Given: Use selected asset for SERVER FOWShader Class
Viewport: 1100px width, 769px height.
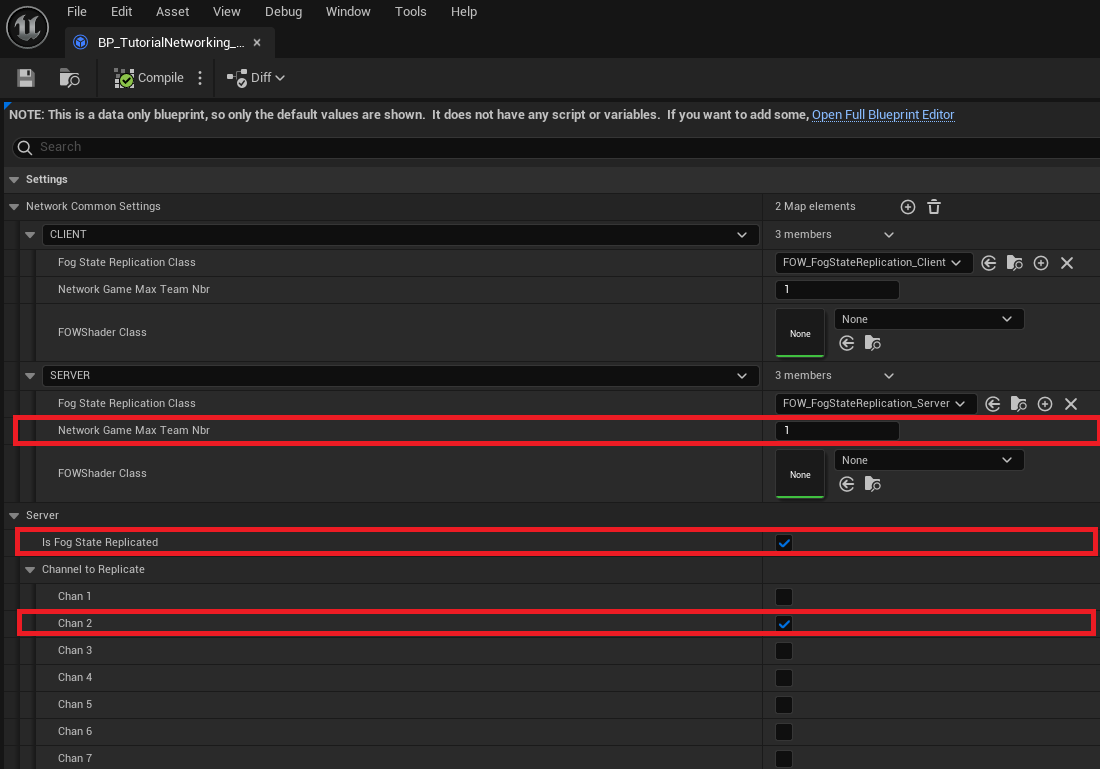Looking at the screenshot, I should pos(847,484).
